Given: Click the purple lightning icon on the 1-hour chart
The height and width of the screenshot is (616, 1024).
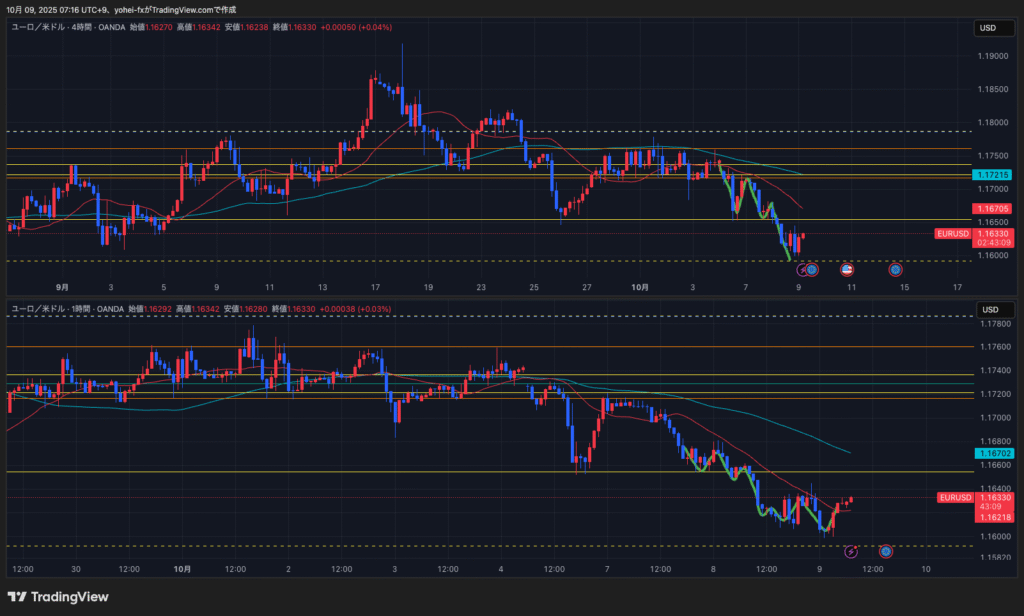Looking at the screenshot, I should pos(851,551).
